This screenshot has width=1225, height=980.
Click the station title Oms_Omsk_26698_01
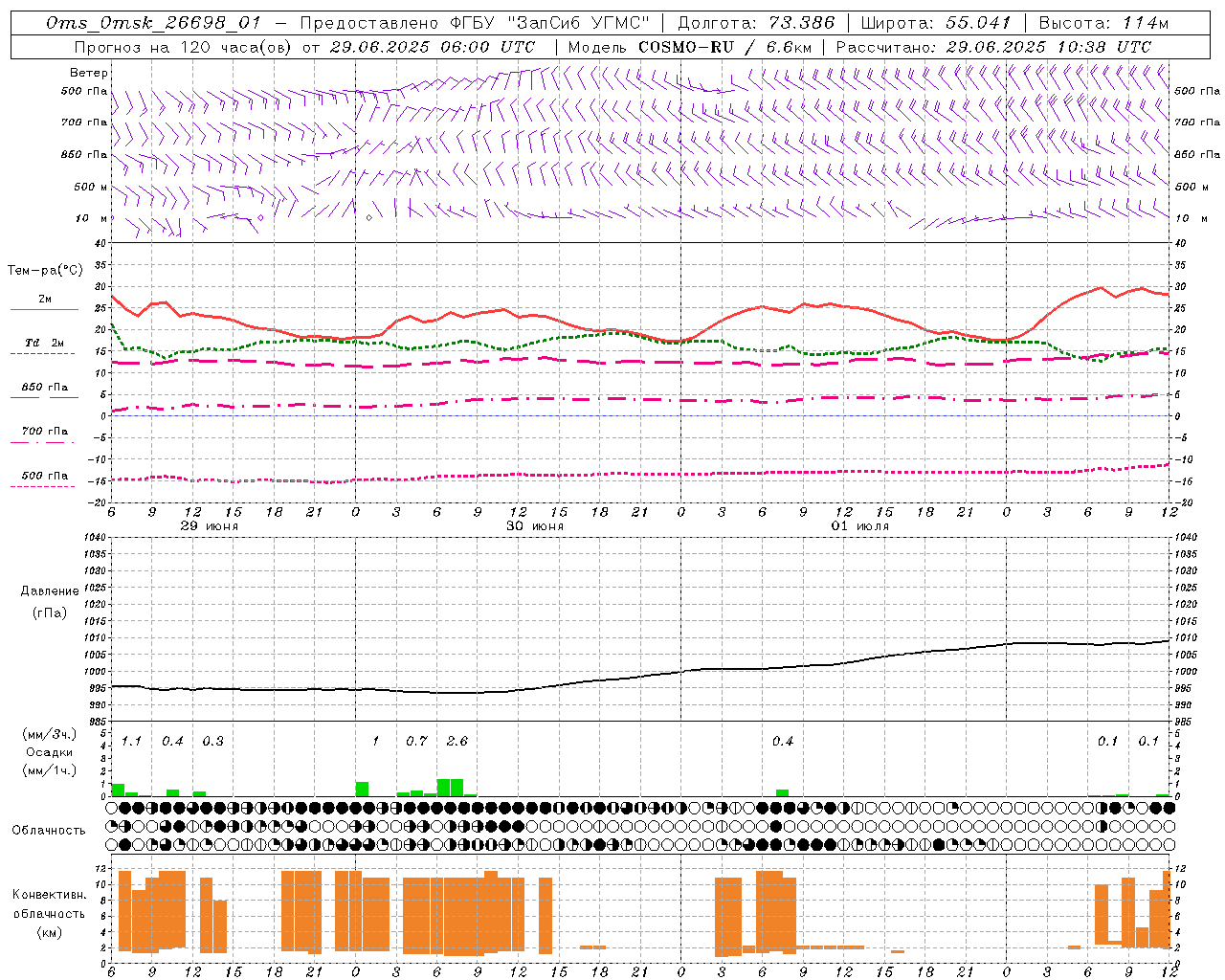(153, 23)
